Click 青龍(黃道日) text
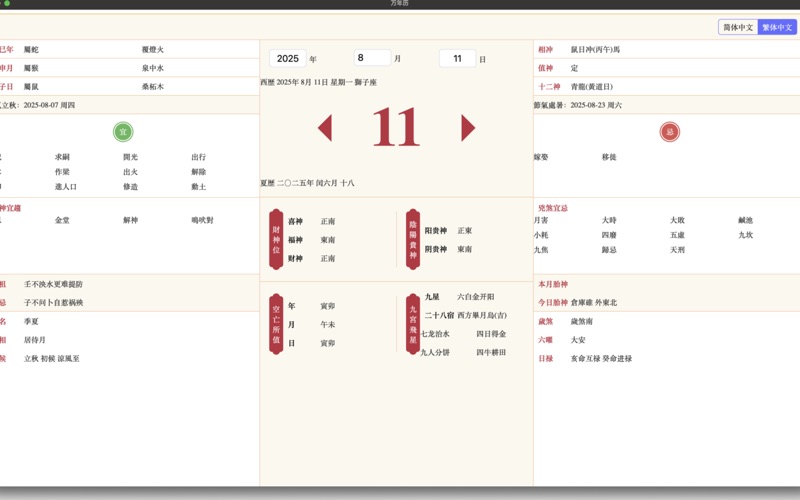Viewport: 800px width, 500px height. point(592,87)
